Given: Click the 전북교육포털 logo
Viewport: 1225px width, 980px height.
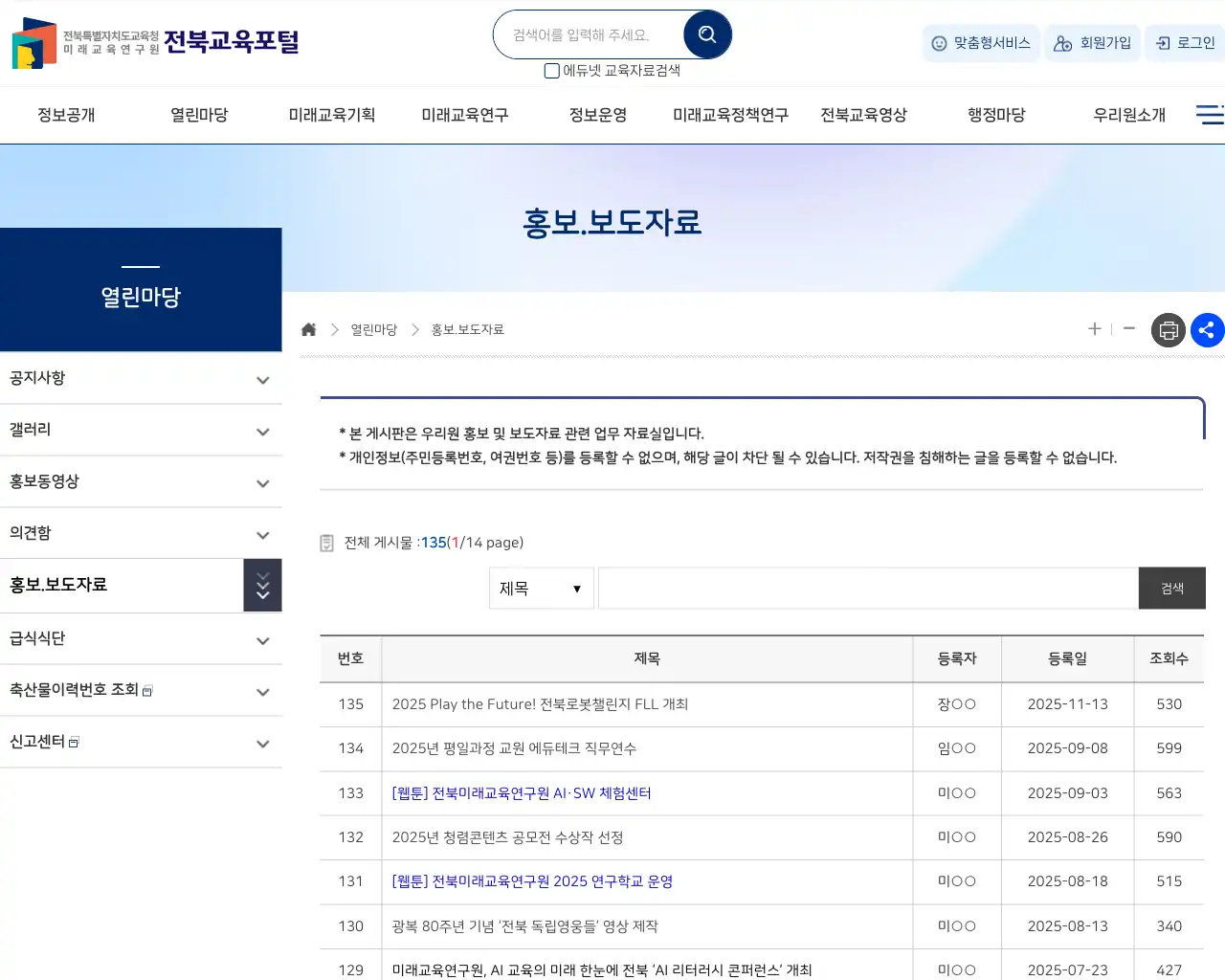Looking at the screenshot, I should 153,43.
